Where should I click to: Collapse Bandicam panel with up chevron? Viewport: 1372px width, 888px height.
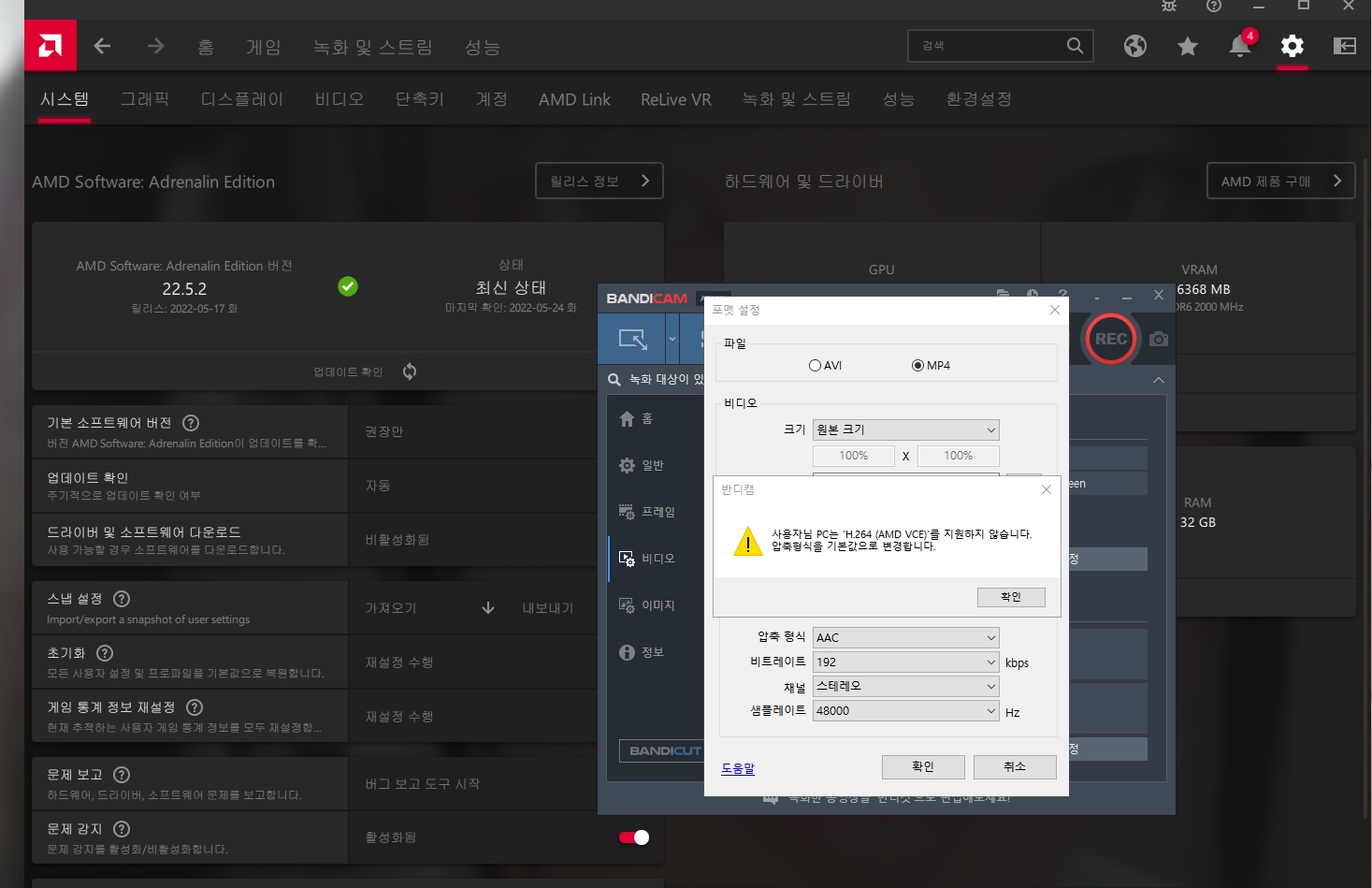[1159, 380]
